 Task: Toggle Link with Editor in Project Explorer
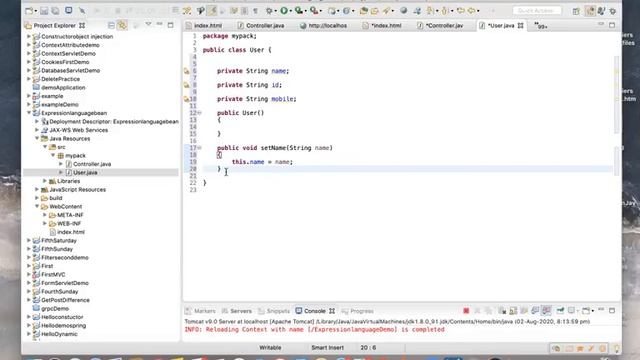pos(122,25)
